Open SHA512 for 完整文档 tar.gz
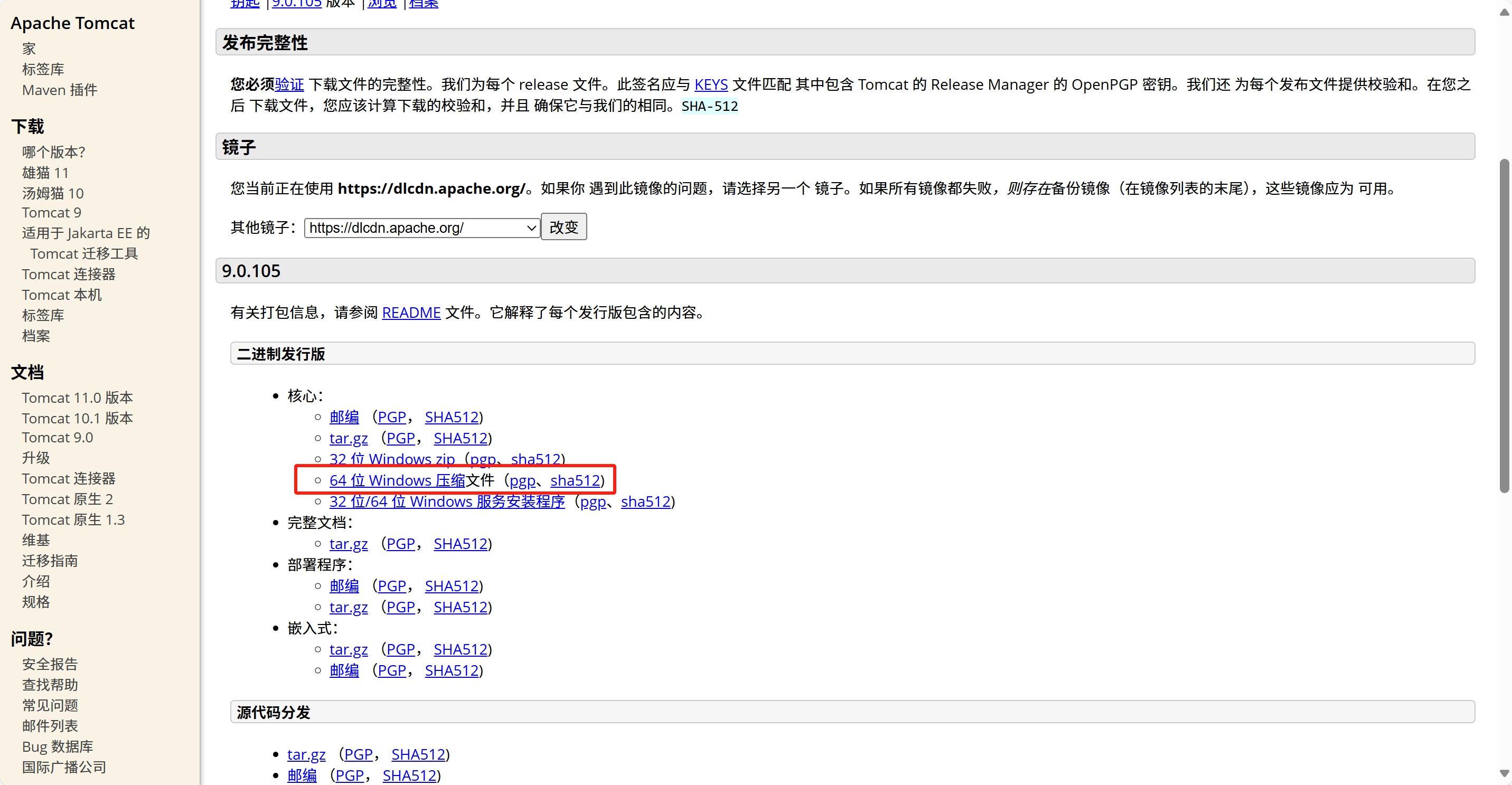 (461, 543)
